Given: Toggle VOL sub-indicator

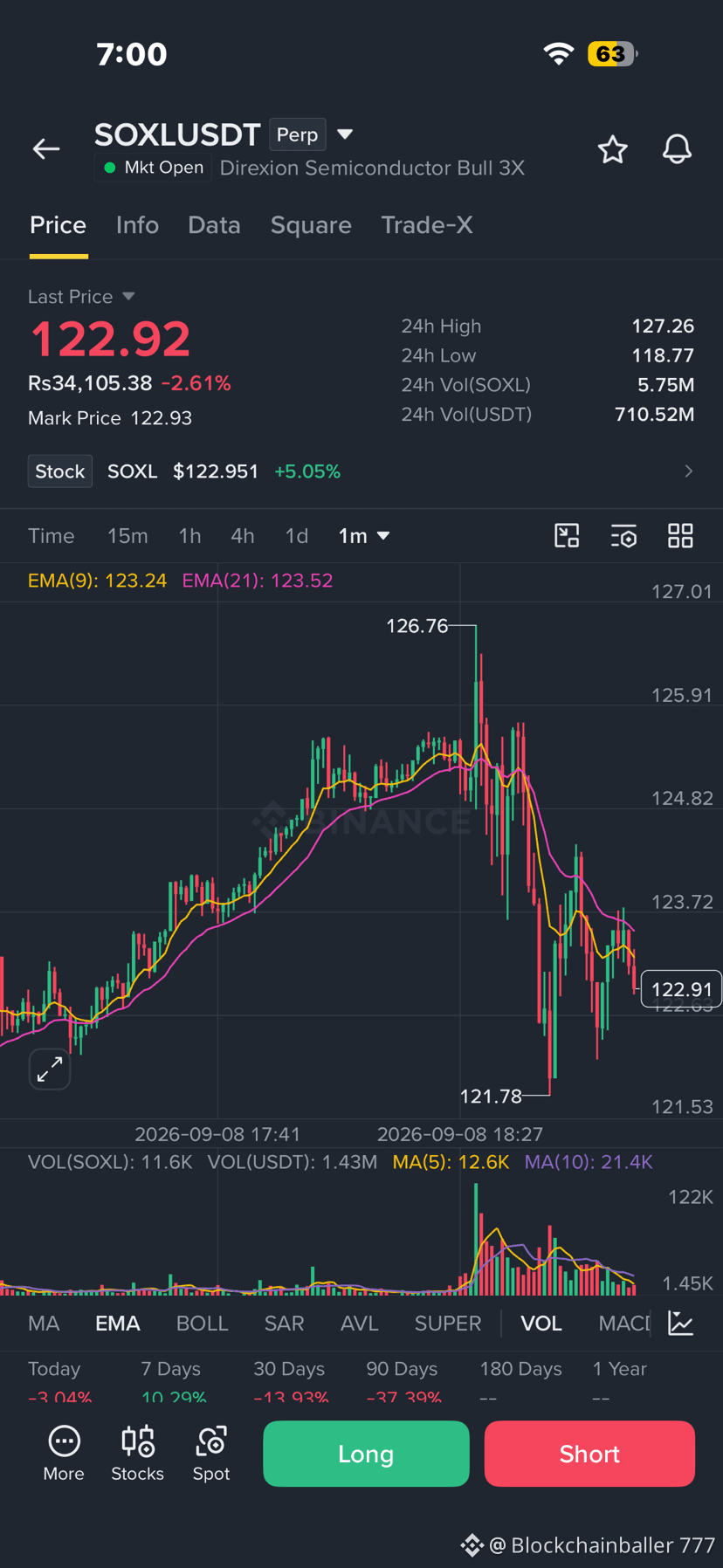Looking at the screenshot, I should (541, 1324).
